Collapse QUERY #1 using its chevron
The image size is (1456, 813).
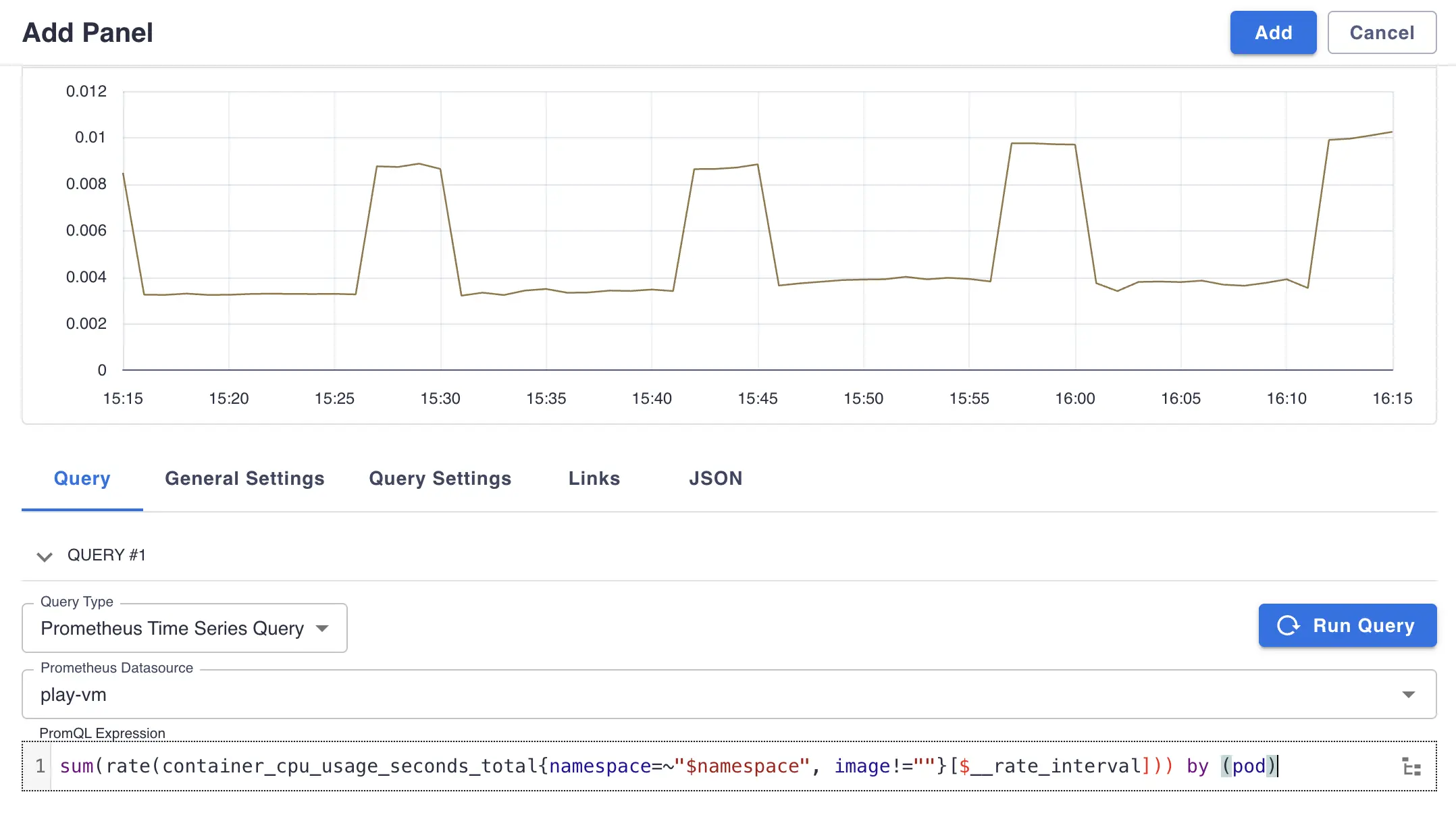pos(45,556)
